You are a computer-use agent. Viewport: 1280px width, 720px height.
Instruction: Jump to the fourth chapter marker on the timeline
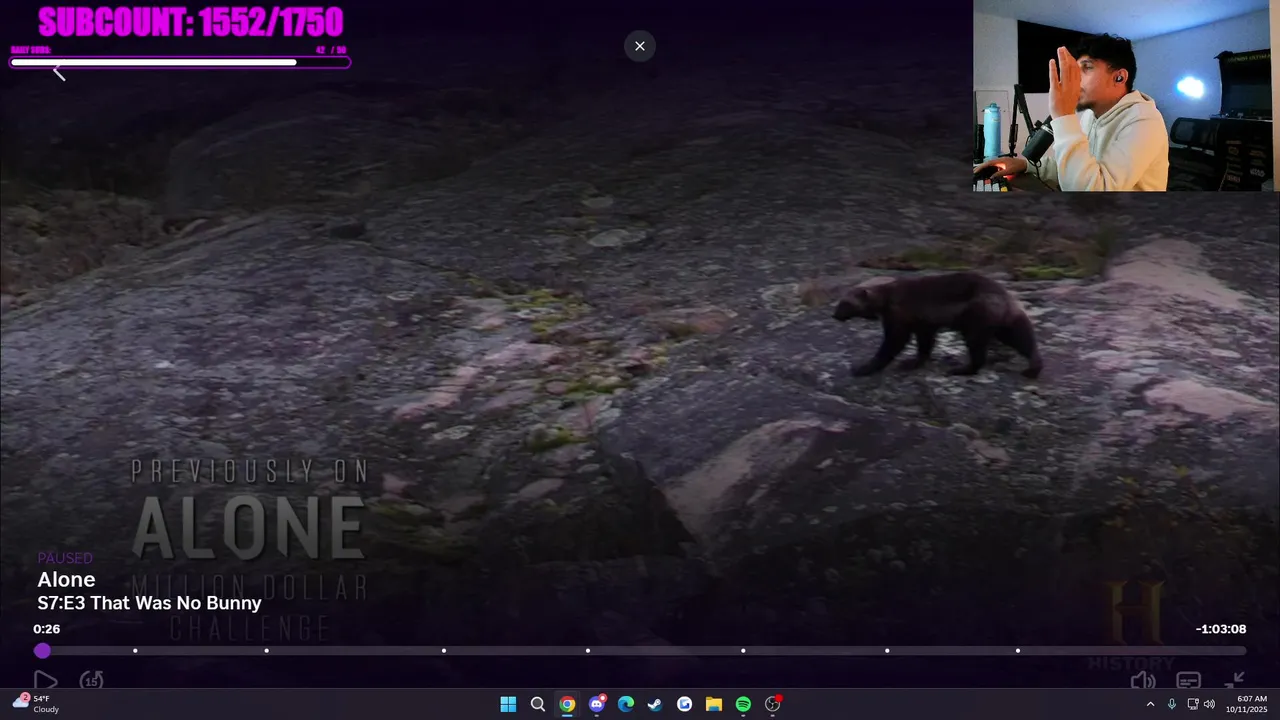588,651
